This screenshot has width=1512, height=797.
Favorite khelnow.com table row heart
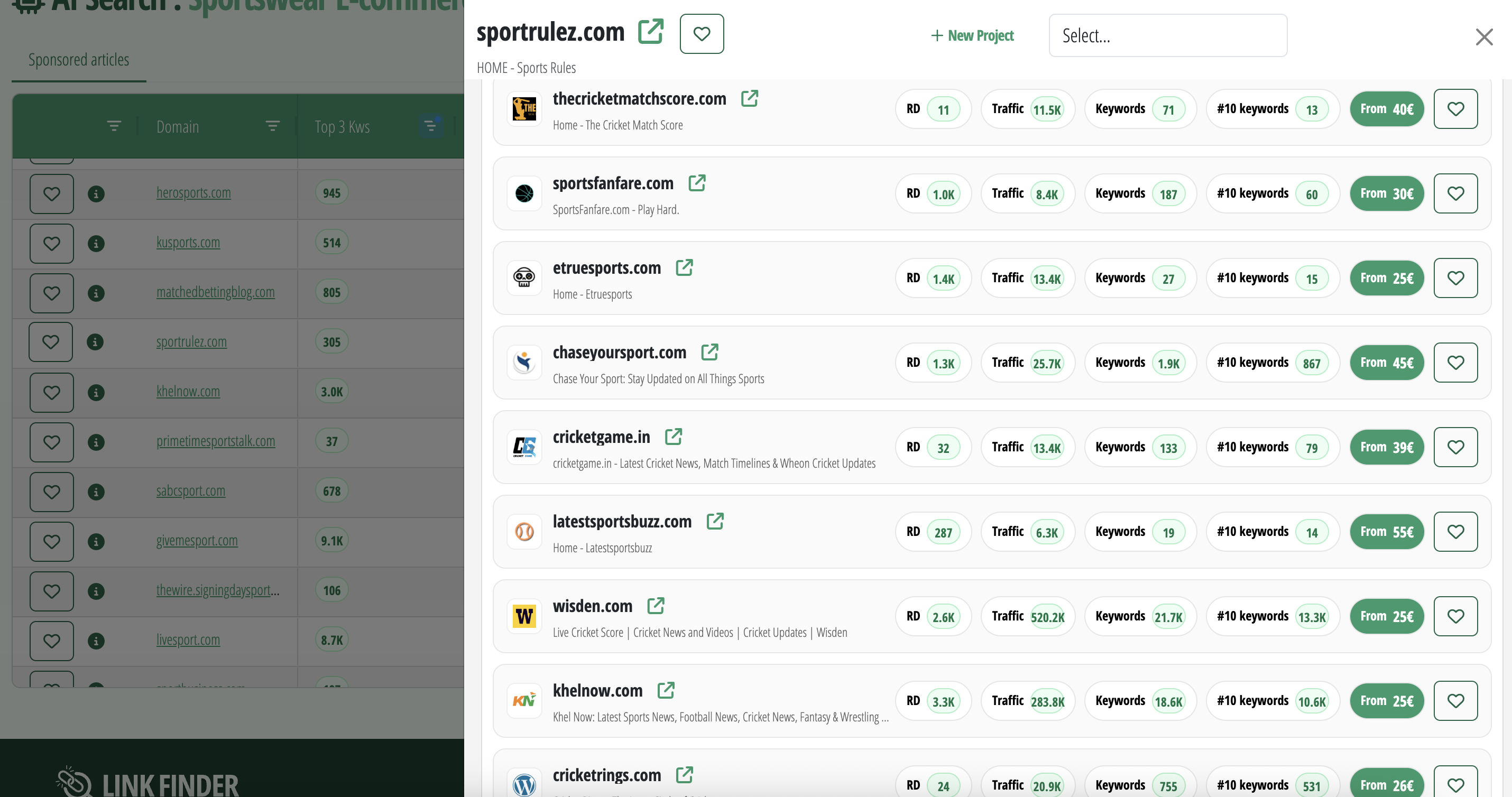coord(52,392)
